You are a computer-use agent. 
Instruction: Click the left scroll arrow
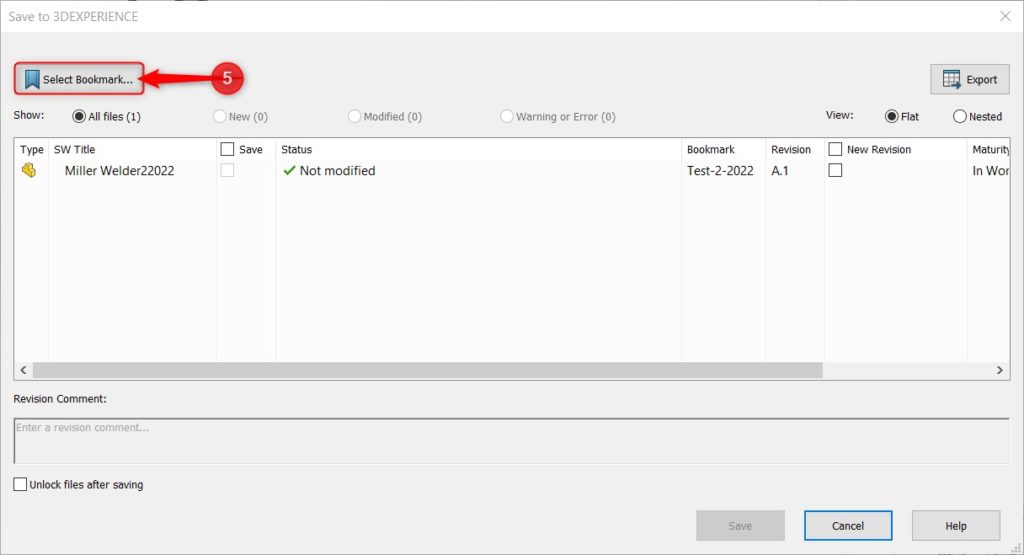[x=24, y=370]
